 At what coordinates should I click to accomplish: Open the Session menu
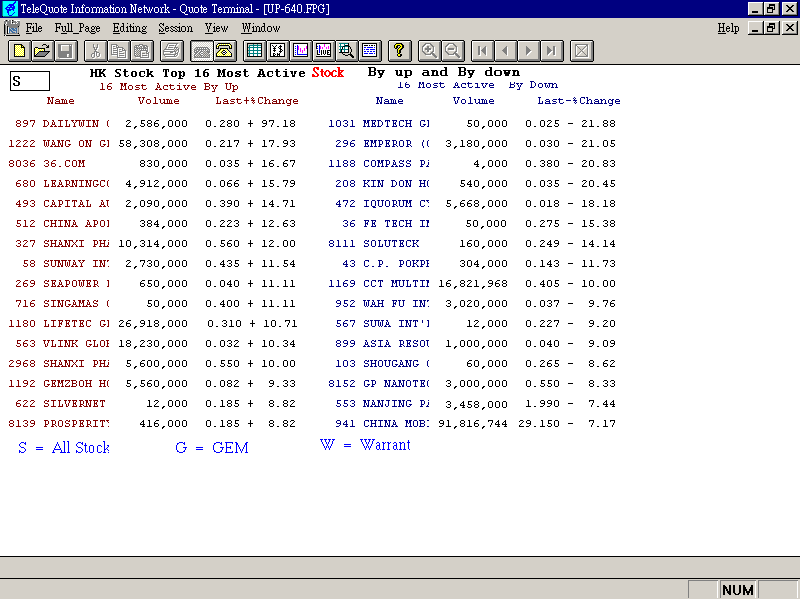176,28
